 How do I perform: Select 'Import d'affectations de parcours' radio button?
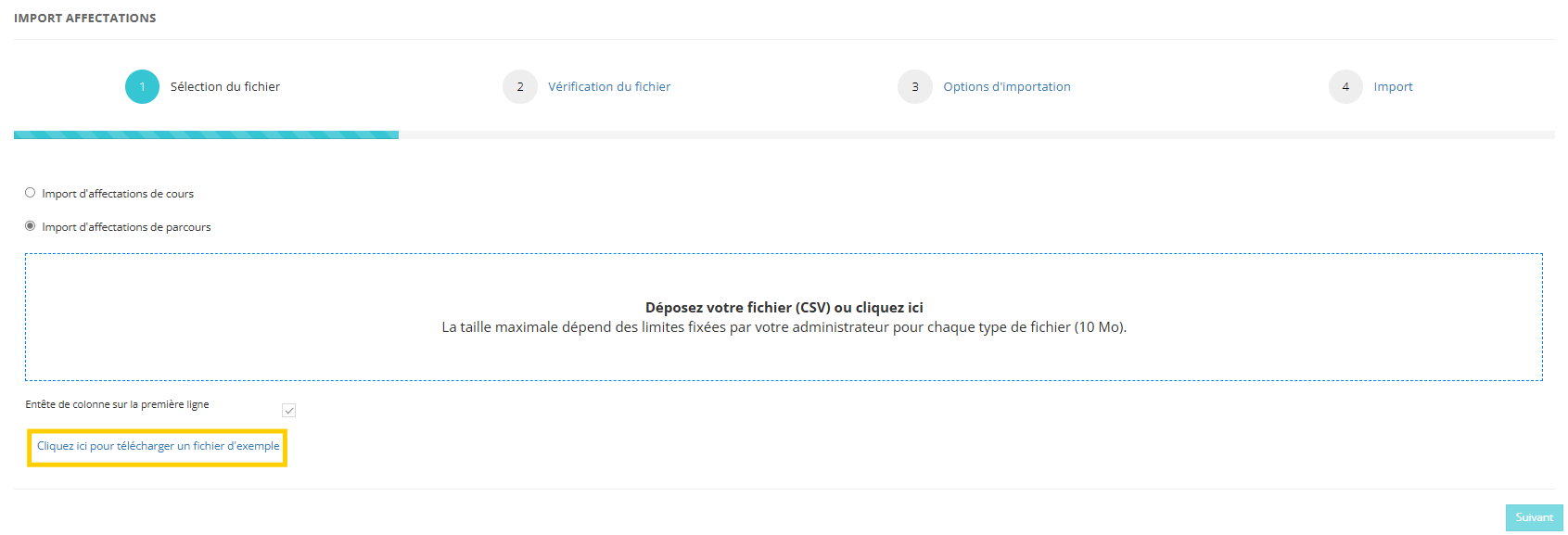(31, 226)
